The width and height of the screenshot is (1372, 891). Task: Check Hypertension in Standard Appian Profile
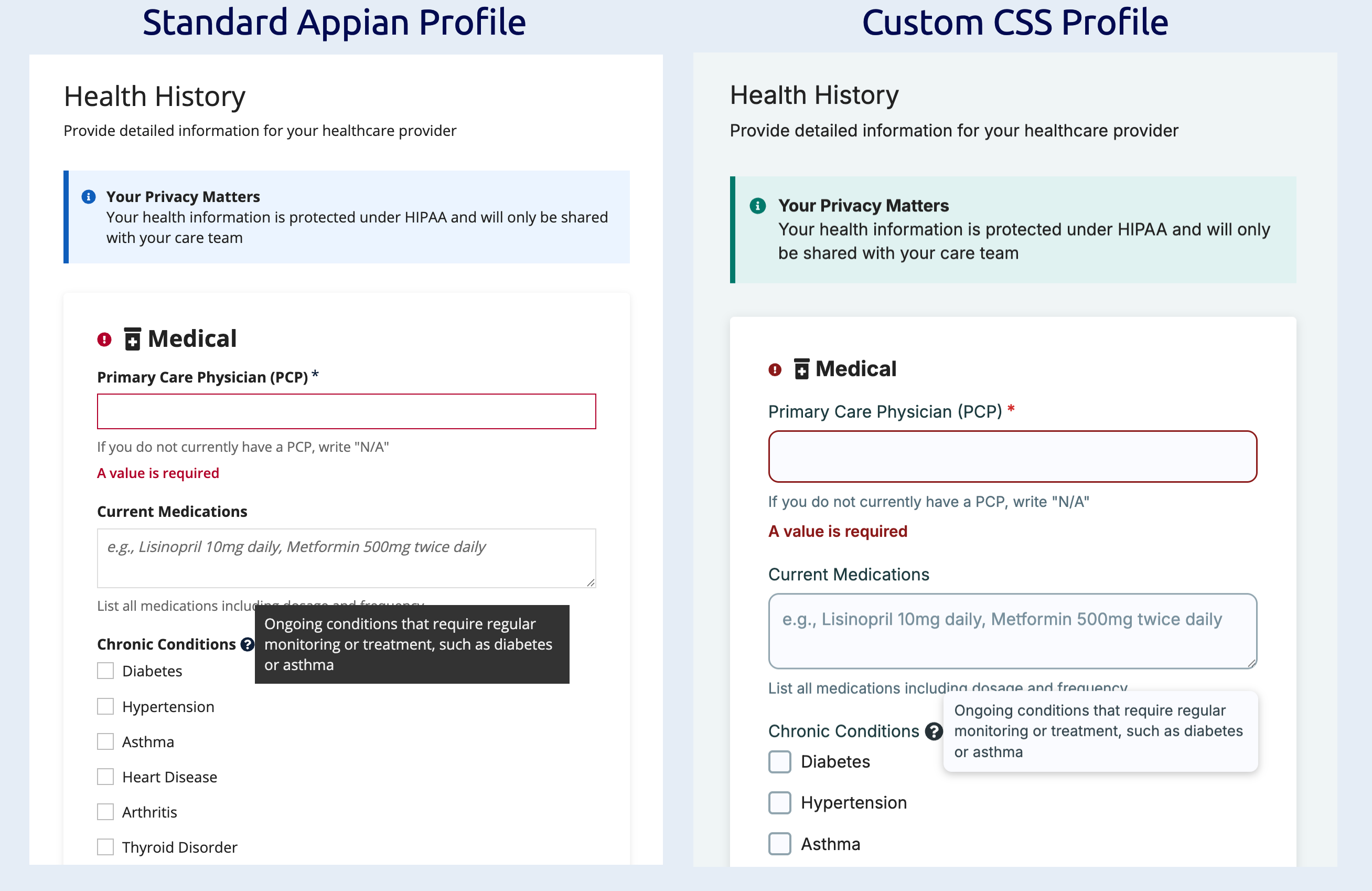[x=105, y=706]
